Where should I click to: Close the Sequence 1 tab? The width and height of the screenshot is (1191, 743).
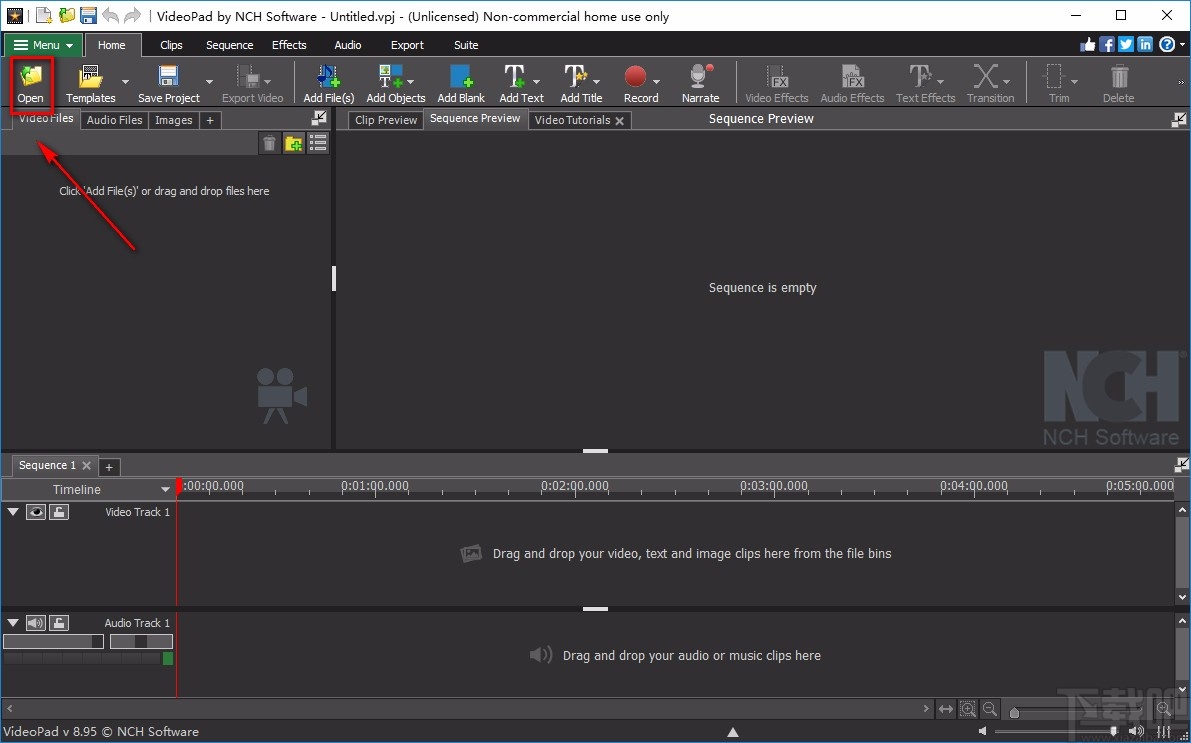coord(87,466)
